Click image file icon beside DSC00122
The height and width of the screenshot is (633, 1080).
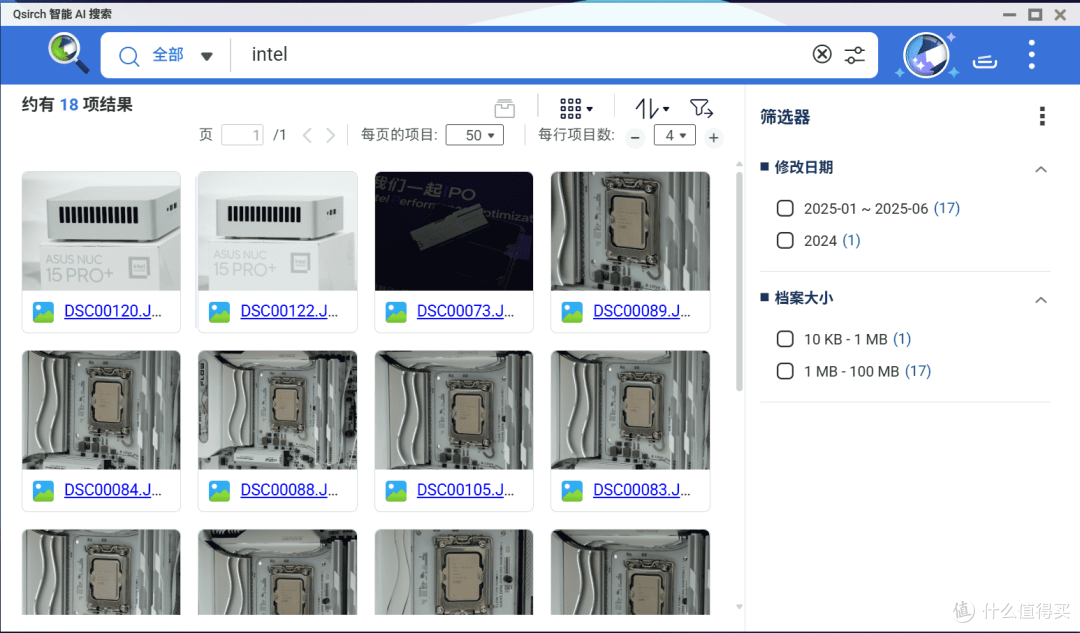point(220,312)
